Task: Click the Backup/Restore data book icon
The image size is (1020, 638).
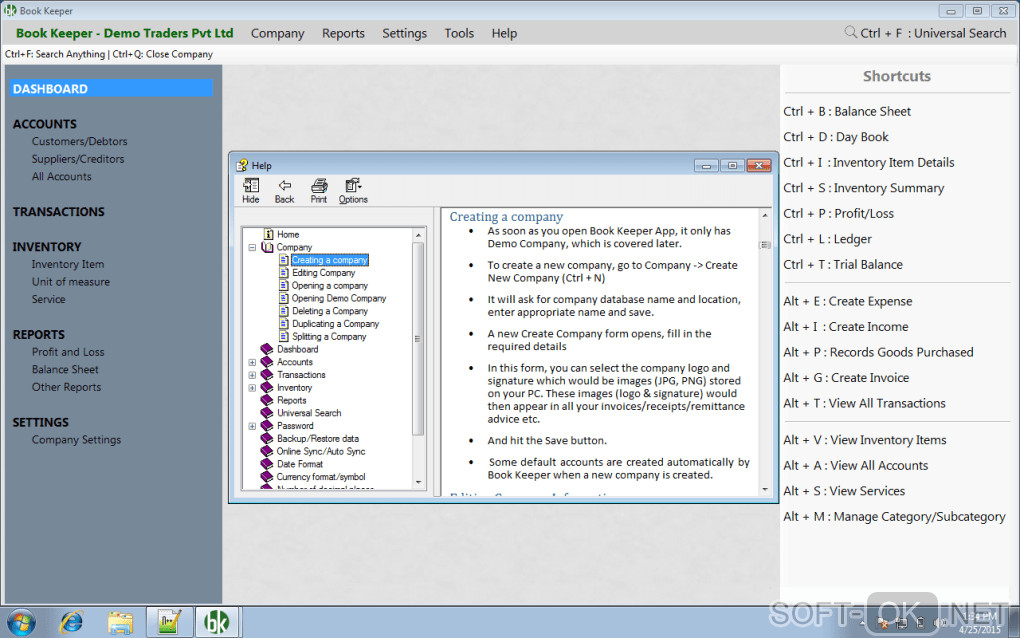Action: 267,438
